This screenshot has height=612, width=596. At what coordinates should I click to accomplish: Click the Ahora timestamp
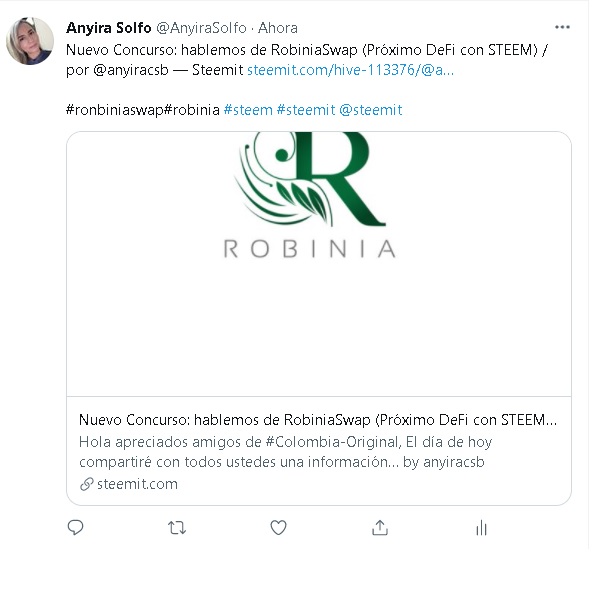(x=278, y=28)
